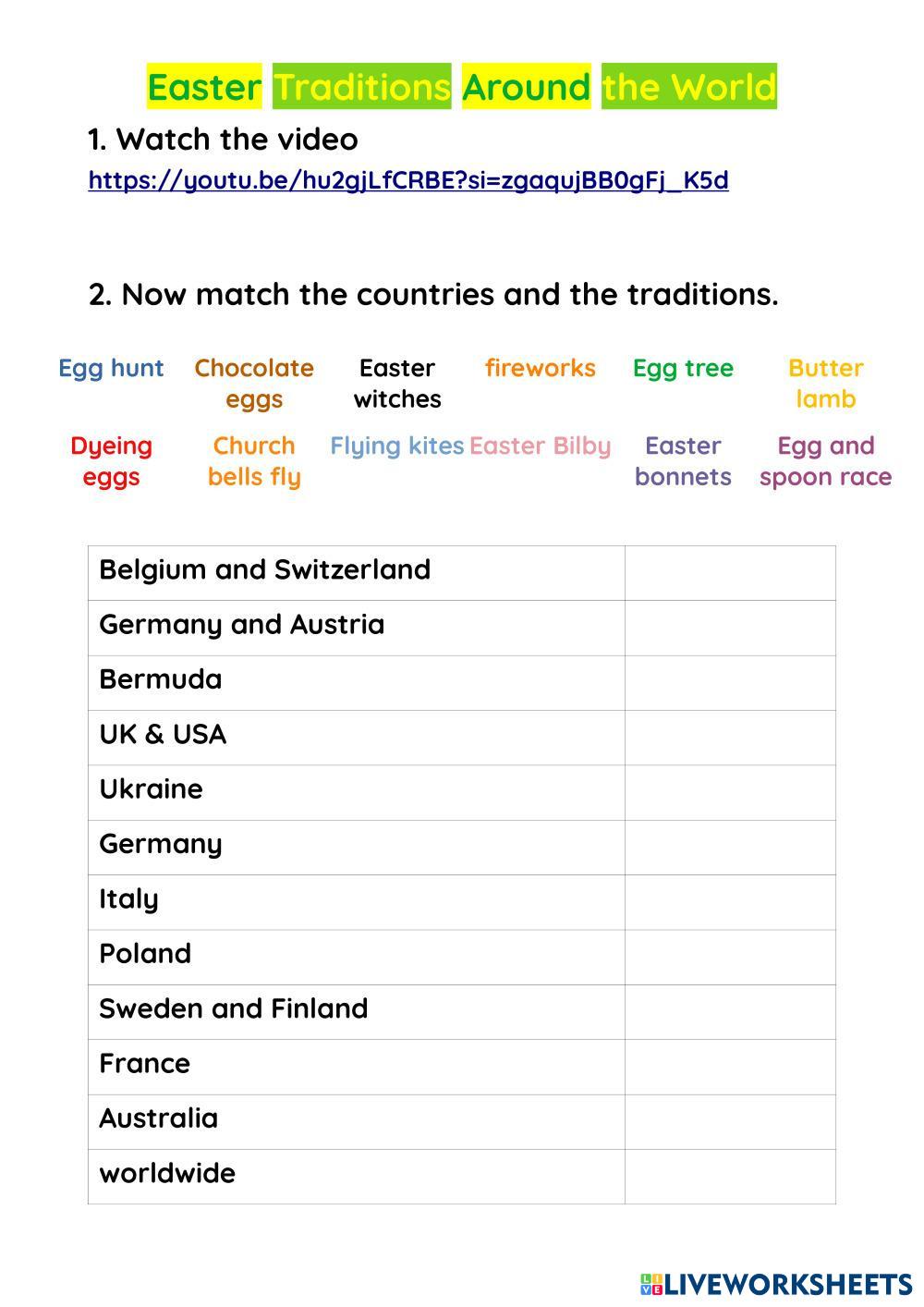
Task: Click the answer box next to Poland
Action: [730, 957]
